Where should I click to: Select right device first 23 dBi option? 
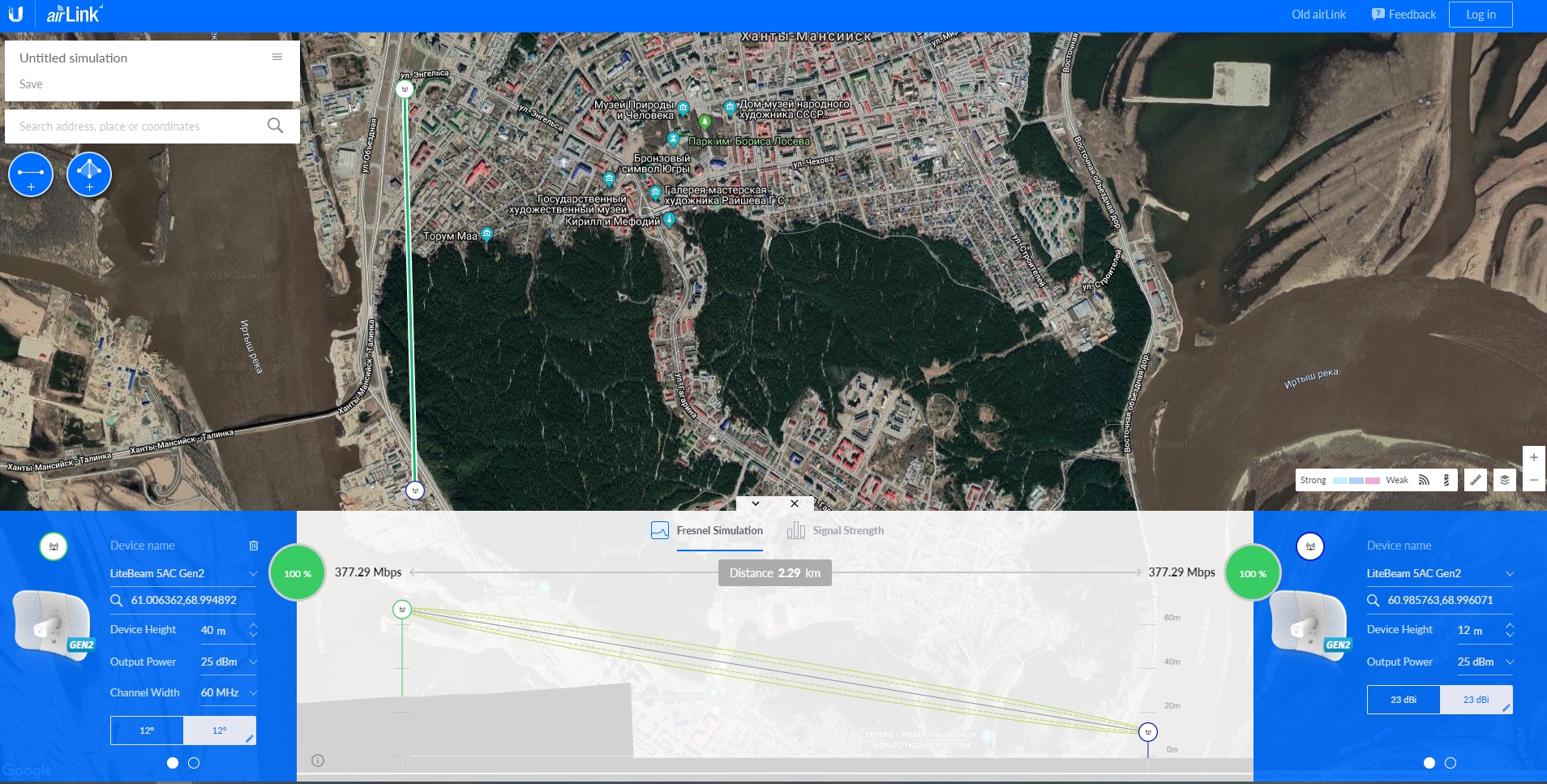1403,700
